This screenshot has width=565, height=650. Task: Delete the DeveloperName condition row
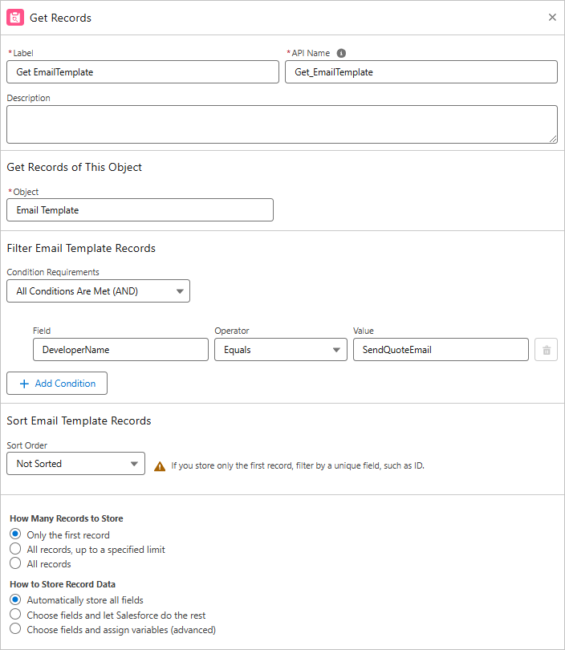pyautogui.click(x=546, y=350)
